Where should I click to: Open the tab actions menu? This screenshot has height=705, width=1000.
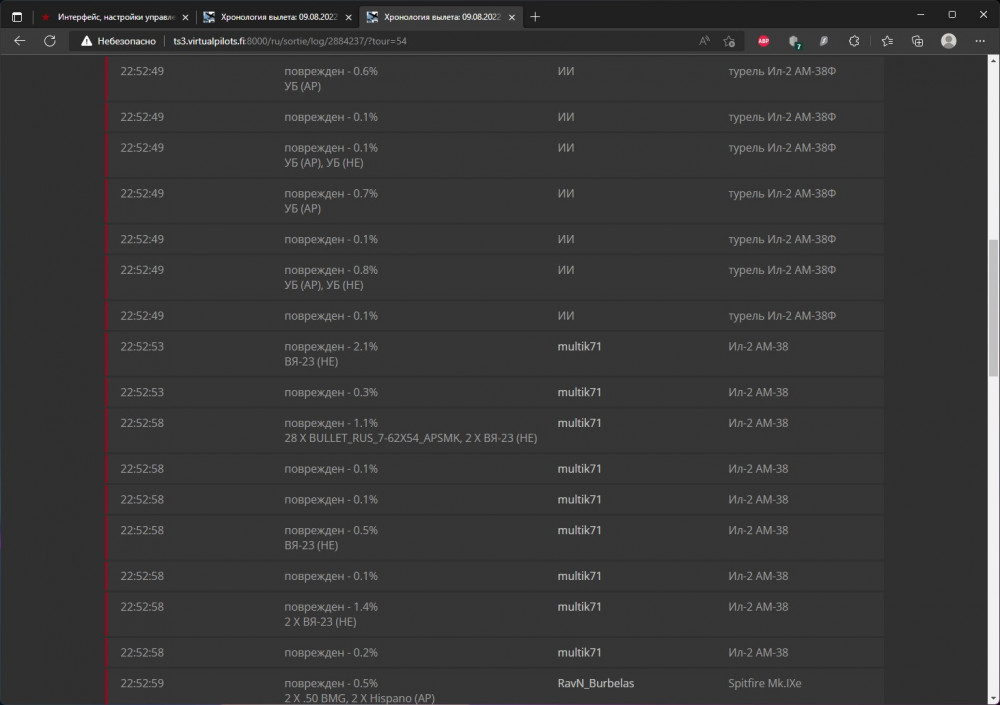pyautogui.click(x=17, y=16)
